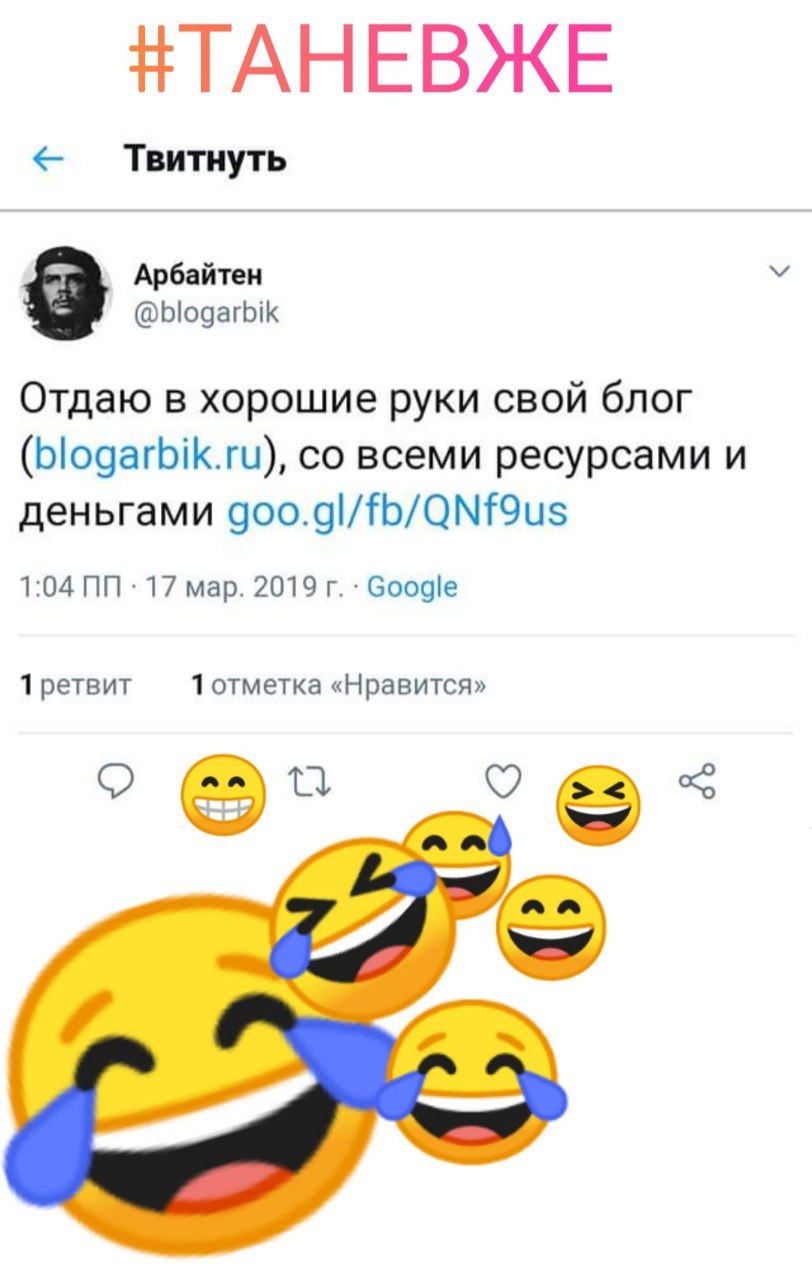
Task: View the 1 отметка «Нравится» list
Action: pos(340,686)
